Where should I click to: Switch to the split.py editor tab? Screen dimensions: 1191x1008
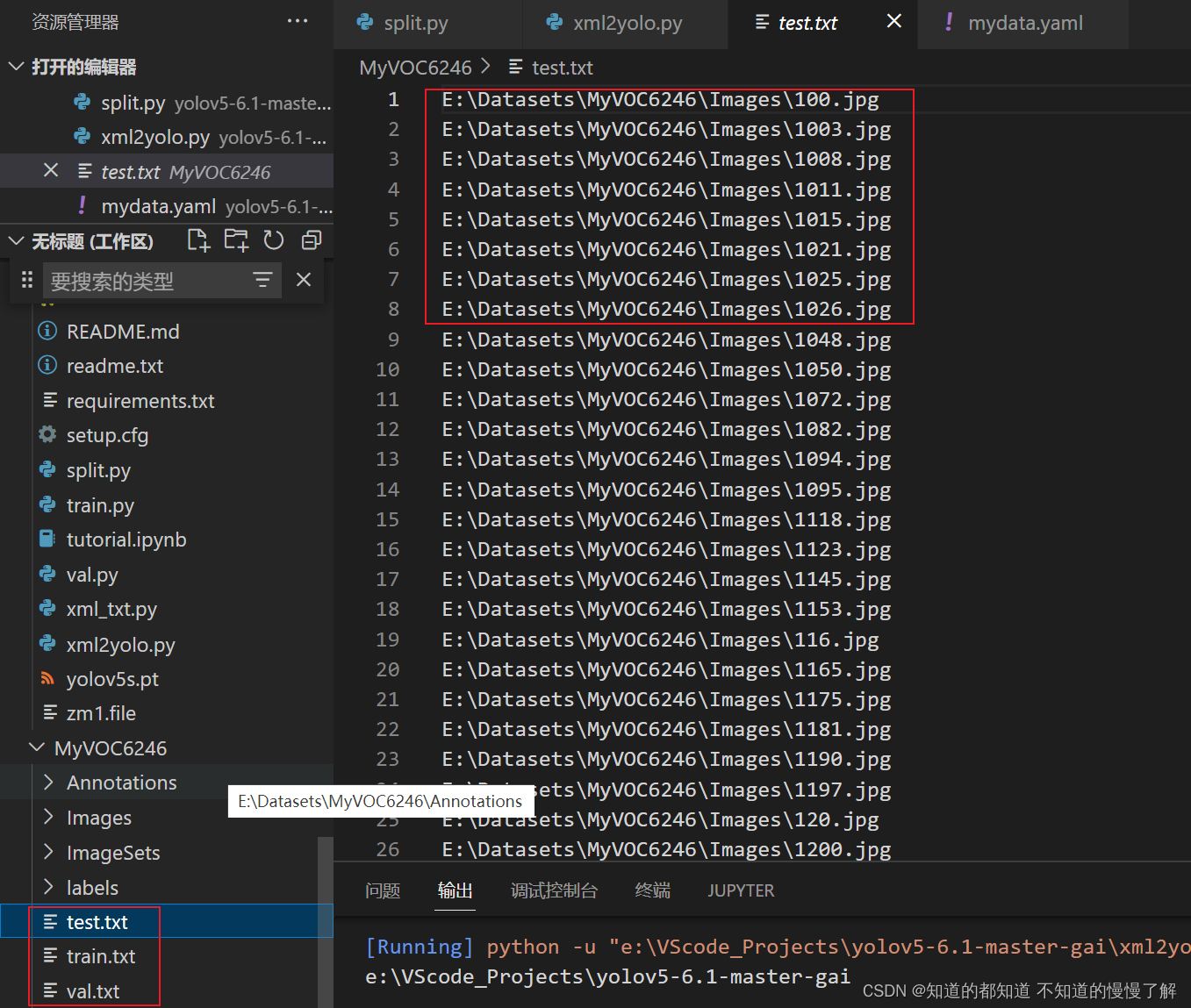(427, 24)
